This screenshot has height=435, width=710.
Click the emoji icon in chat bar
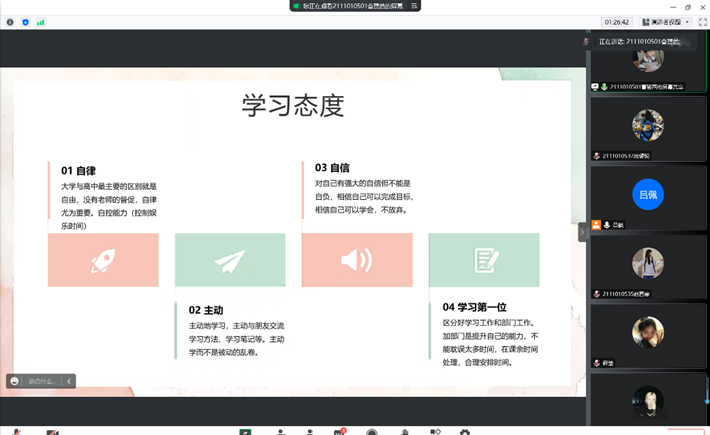click(x=14, y=381)
